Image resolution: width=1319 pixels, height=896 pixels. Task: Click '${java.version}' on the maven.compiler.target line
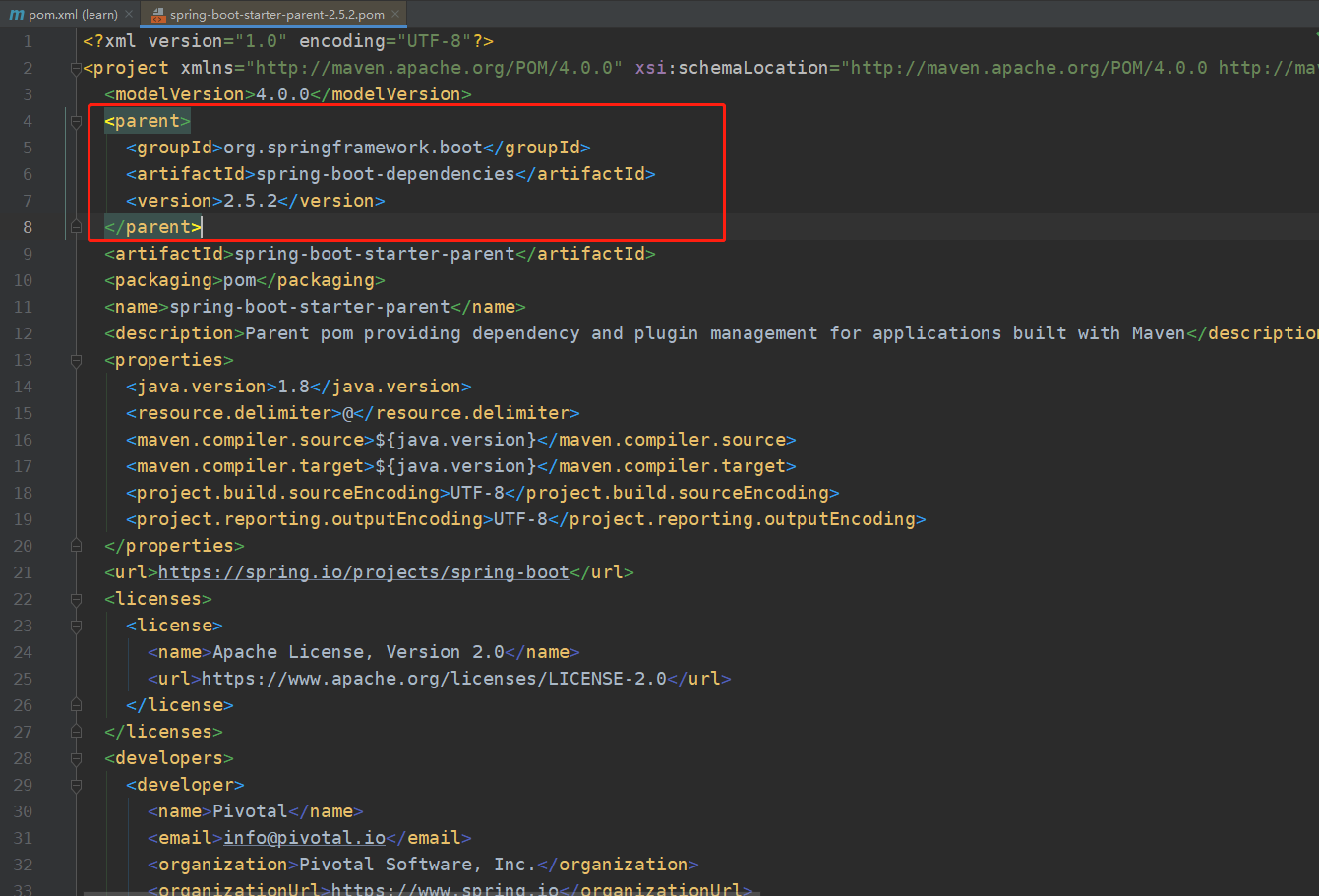coord(456,466)
